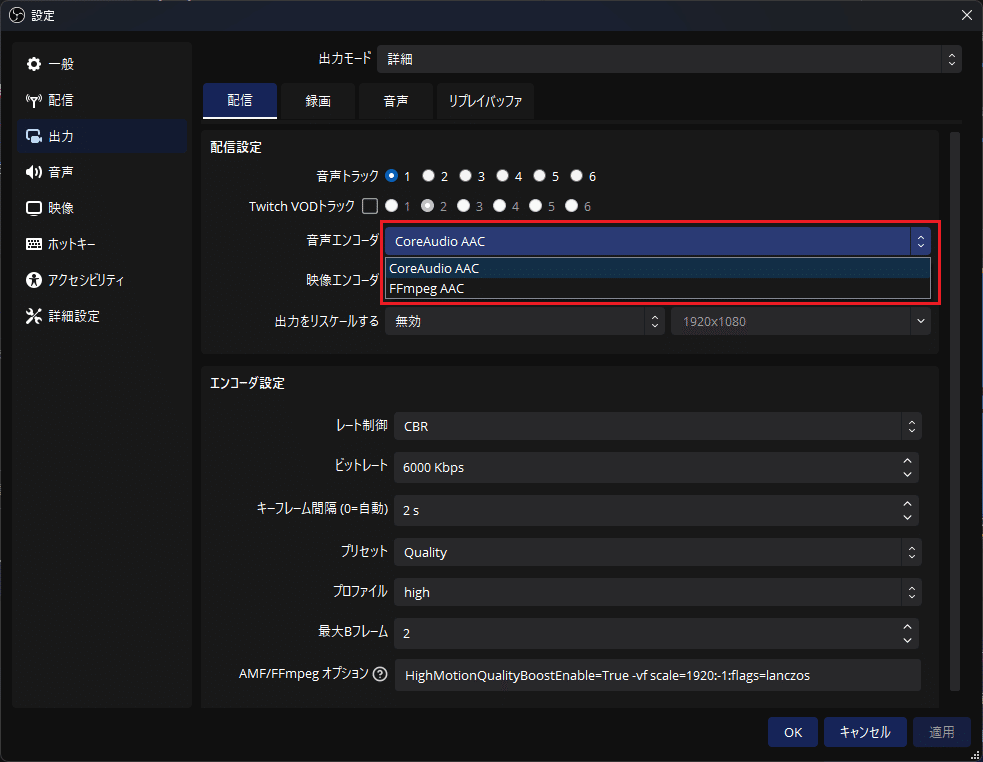983x762 pixels.
Task: Choose FFmpeg AAC from the encoder dropdown
Action: click(427, 288)
